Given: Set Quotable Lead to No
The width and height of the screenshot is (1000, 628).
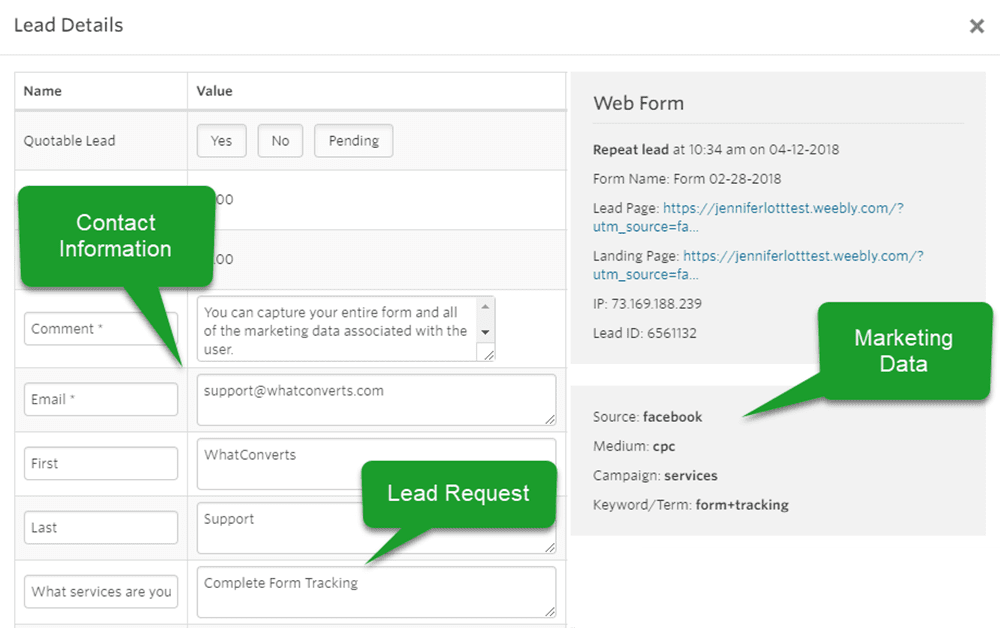Looking at the screenshot, I should coord(280,140).
